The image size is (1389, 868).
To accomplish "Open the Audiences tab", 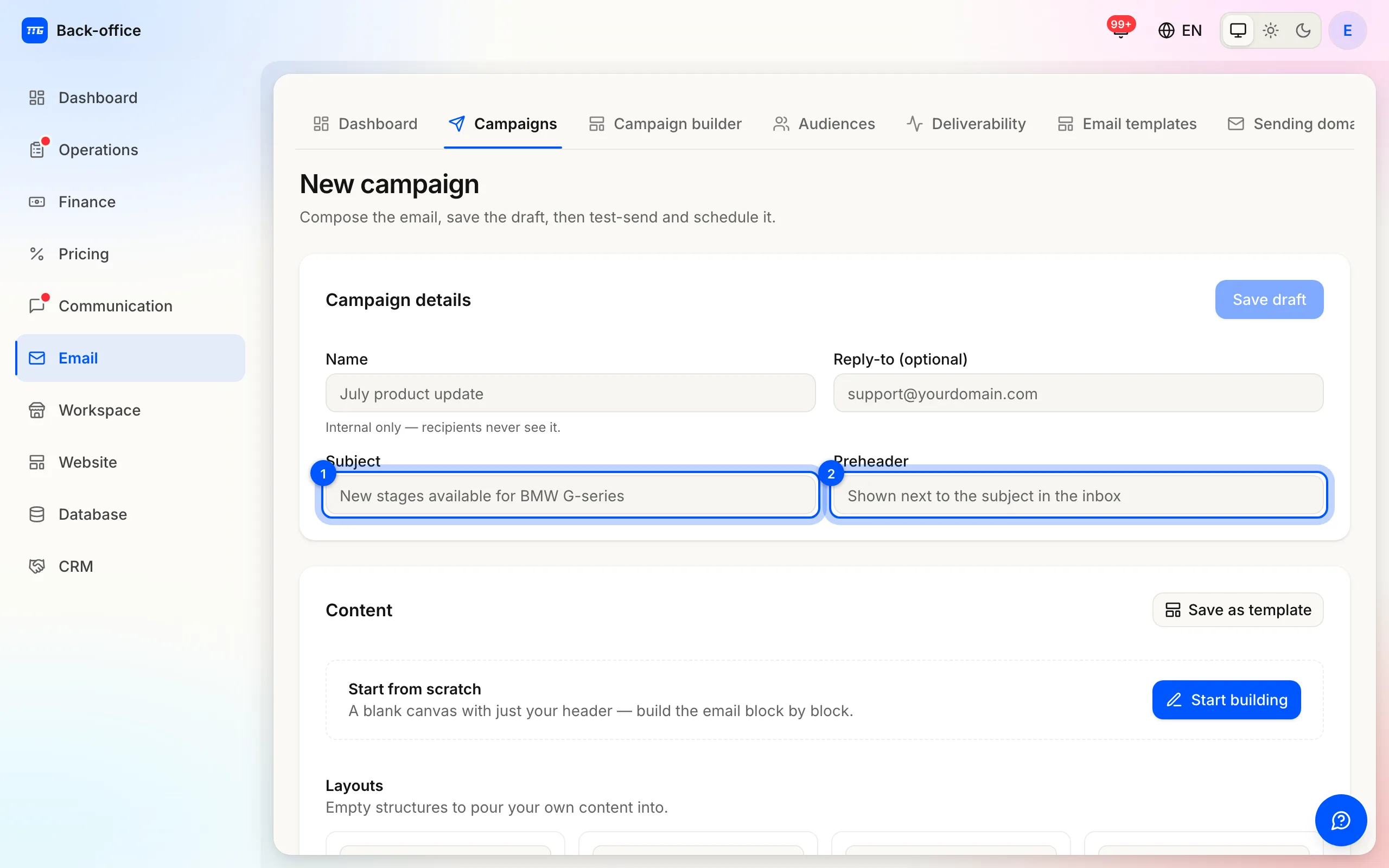I will point(824,124).
